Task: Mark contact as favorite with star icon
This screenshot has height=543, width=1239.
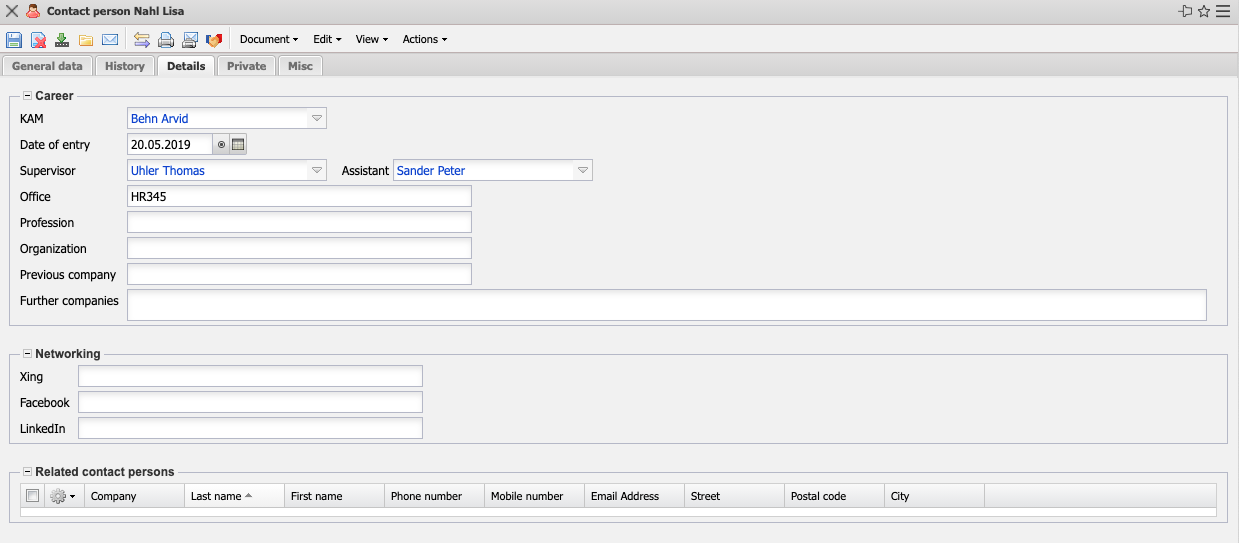Action: [x=1204, y=11]
